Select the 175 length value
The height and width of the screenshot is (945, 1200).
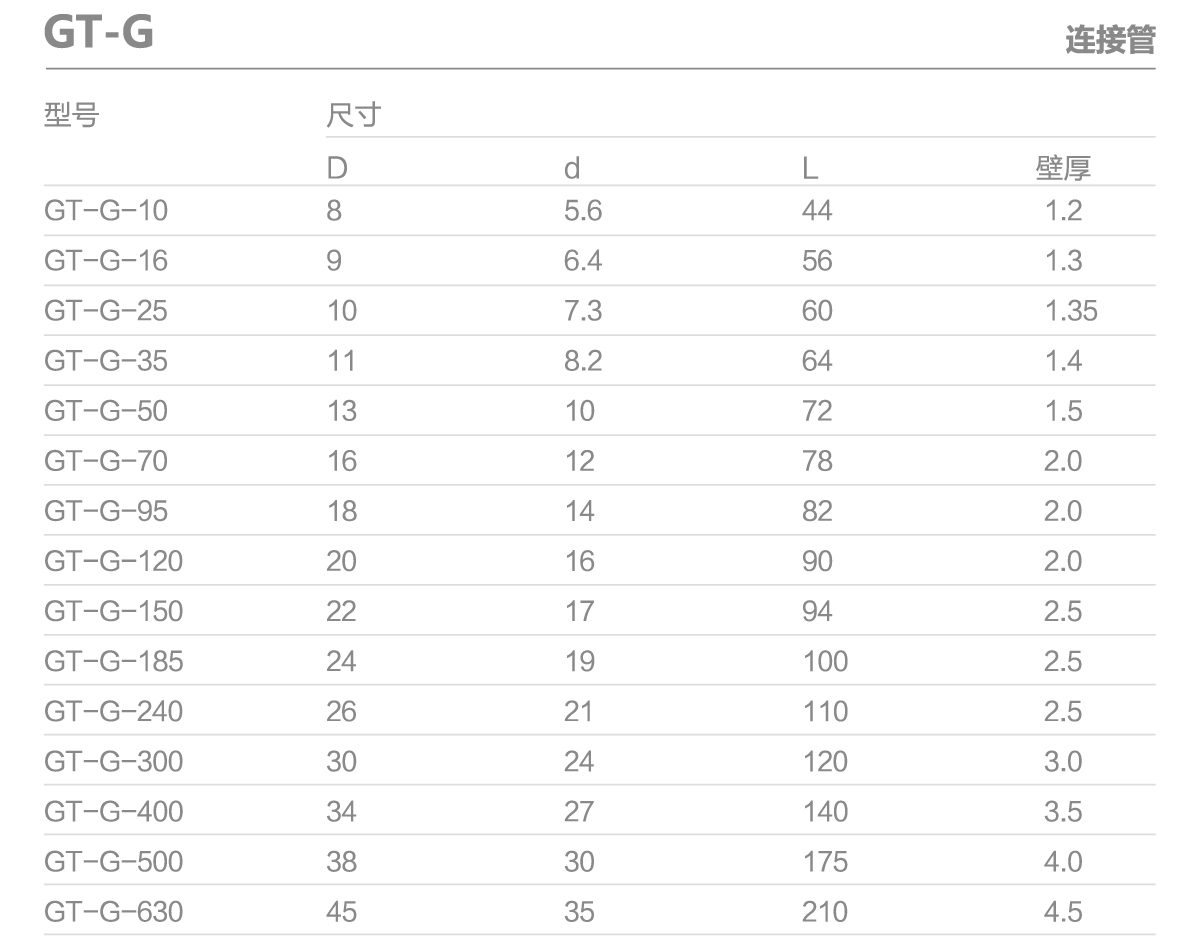point(825,861)
